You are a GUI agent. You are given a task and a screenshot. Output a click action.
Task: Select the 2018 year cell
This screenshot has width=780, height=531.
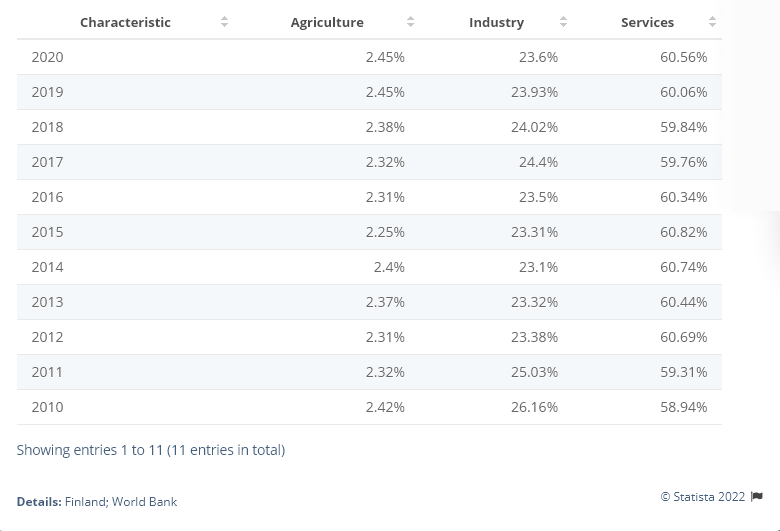[x=47, y=127]
